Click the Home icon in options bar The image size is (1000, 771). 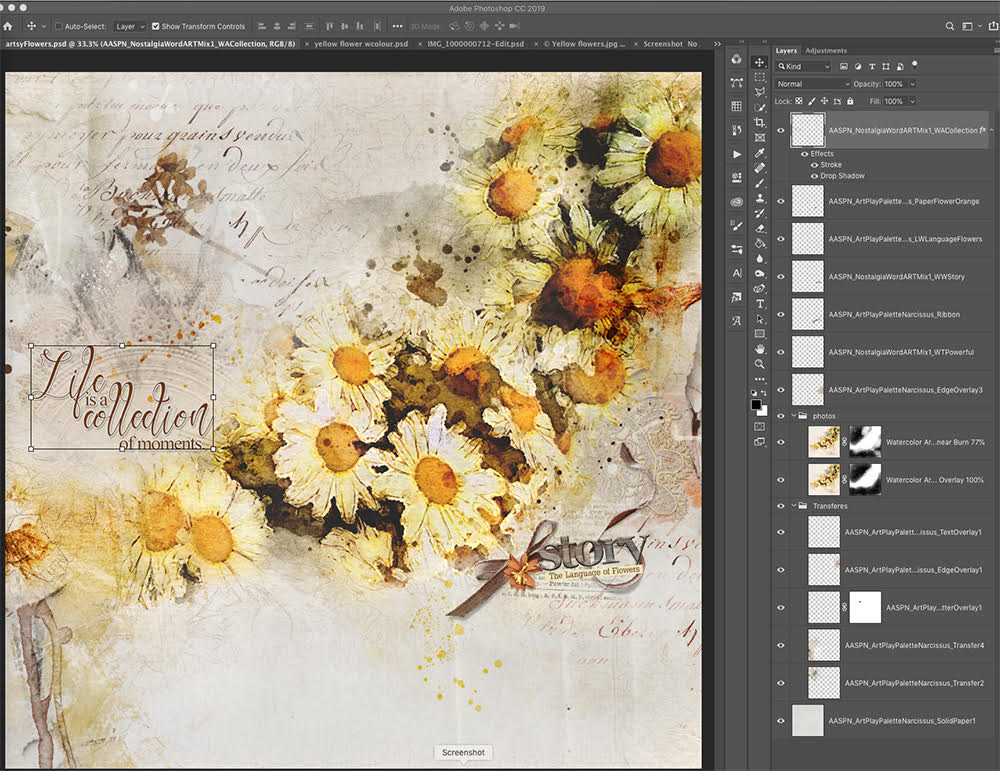(x=8, y=26)
